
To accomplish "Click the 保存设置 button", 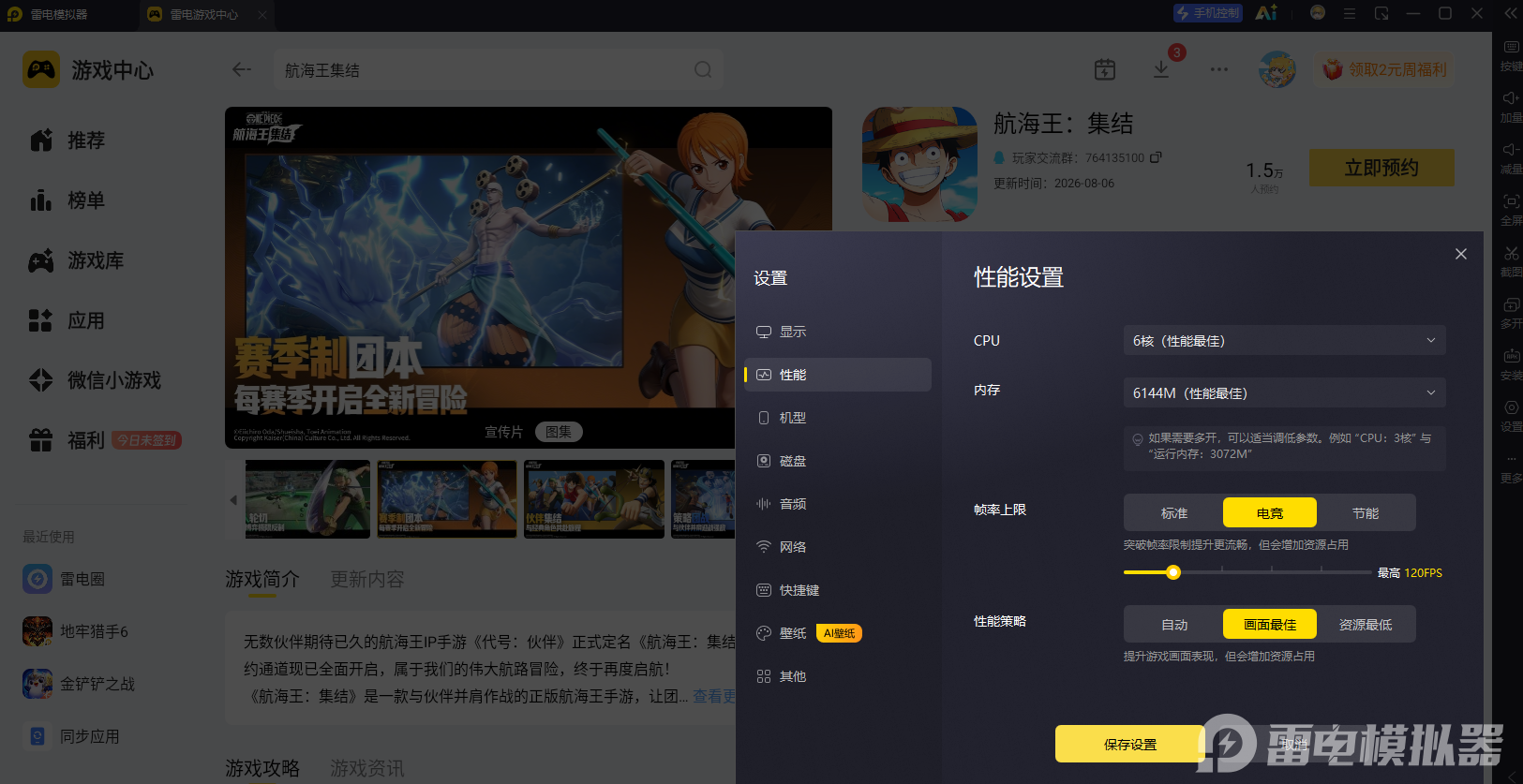I will point(1130,745).
